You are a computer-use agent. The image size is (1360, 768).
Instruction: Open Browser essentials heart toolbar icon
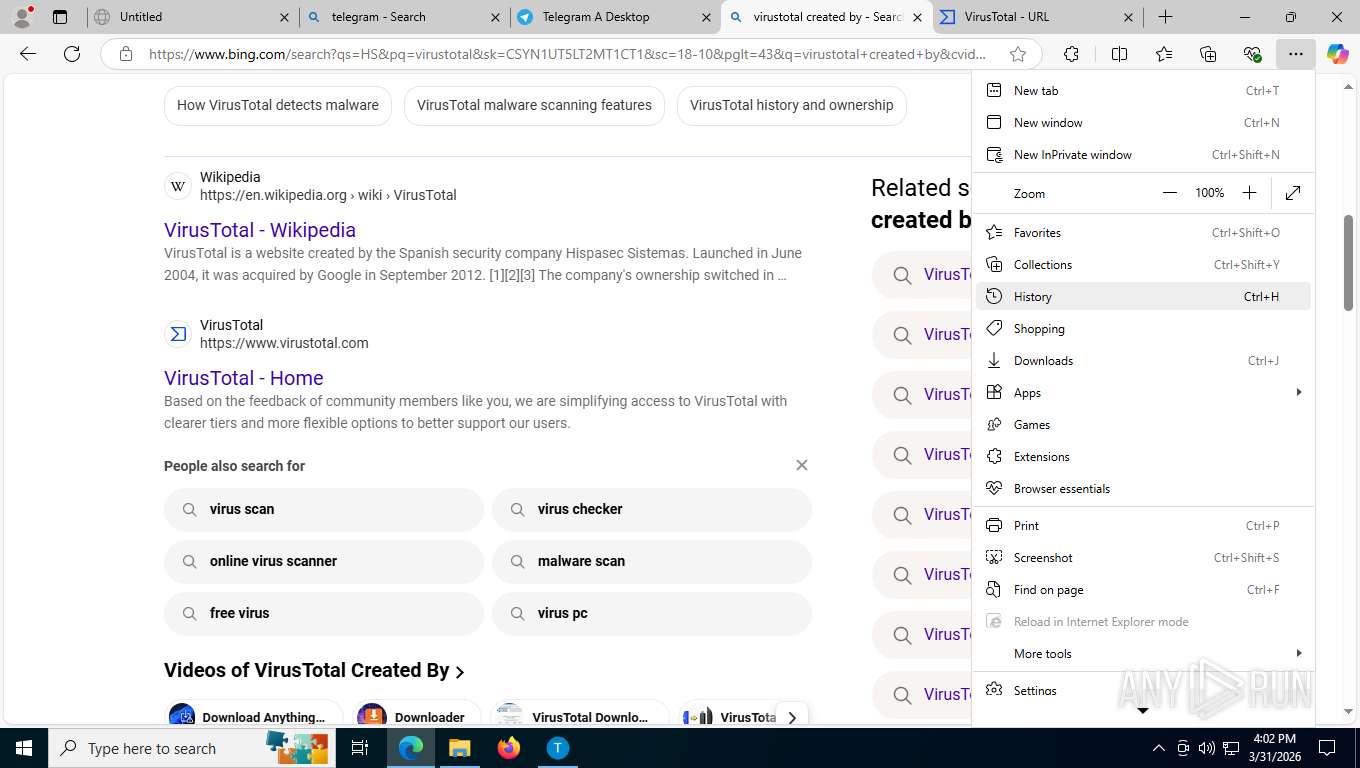(1252, 54)
